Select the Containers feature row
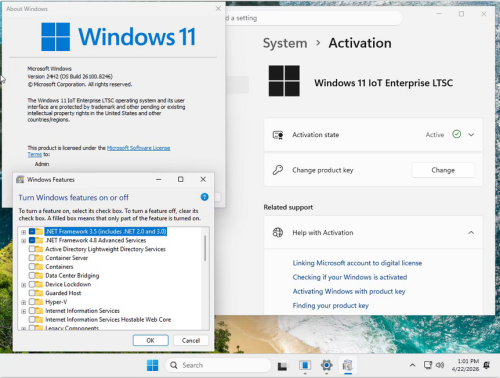The height and width of the screenshot is (378, 500). [59, 267]
